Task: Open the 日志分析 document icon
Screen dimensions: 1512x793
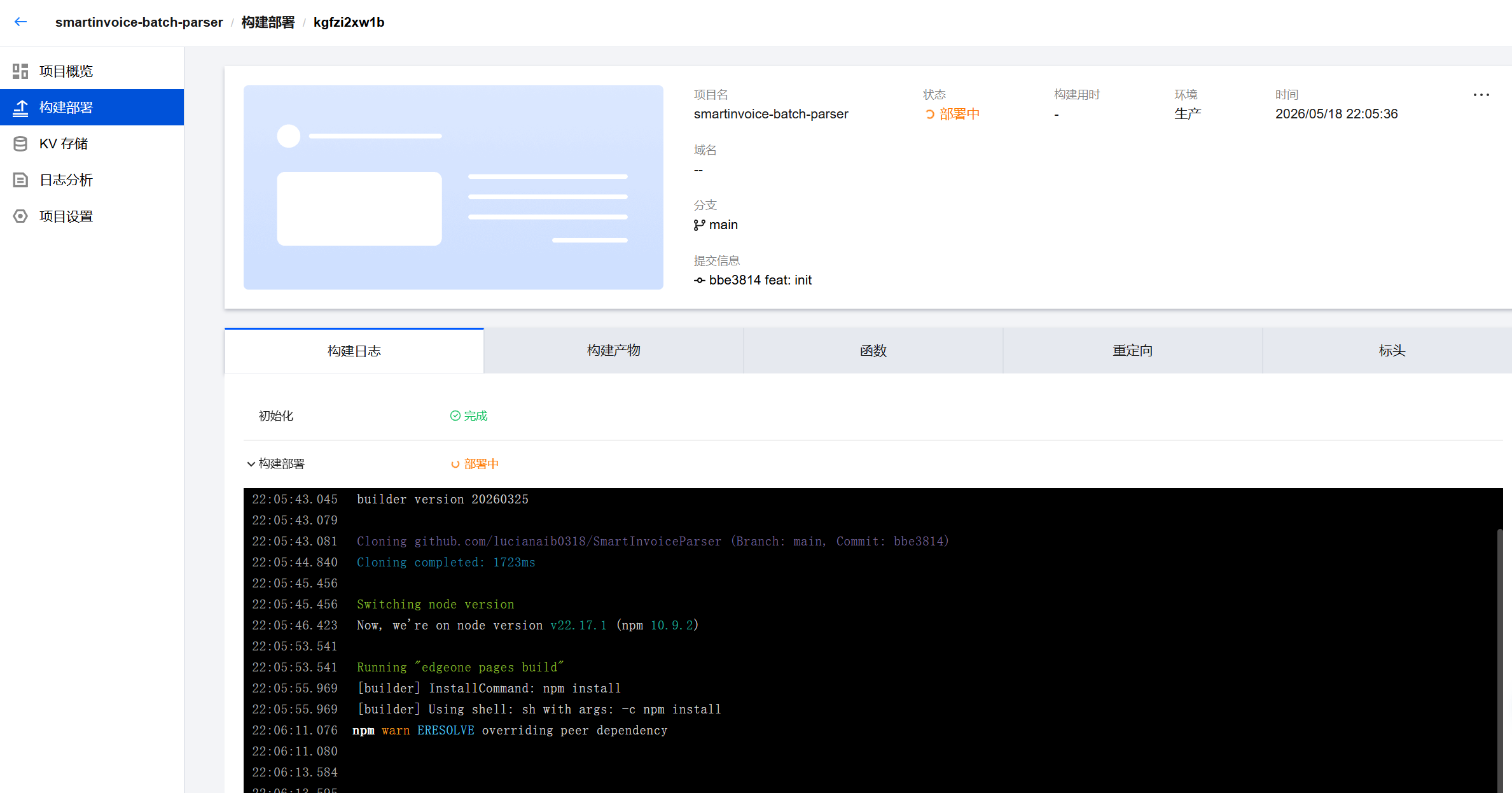Action: tap(20, 180)
